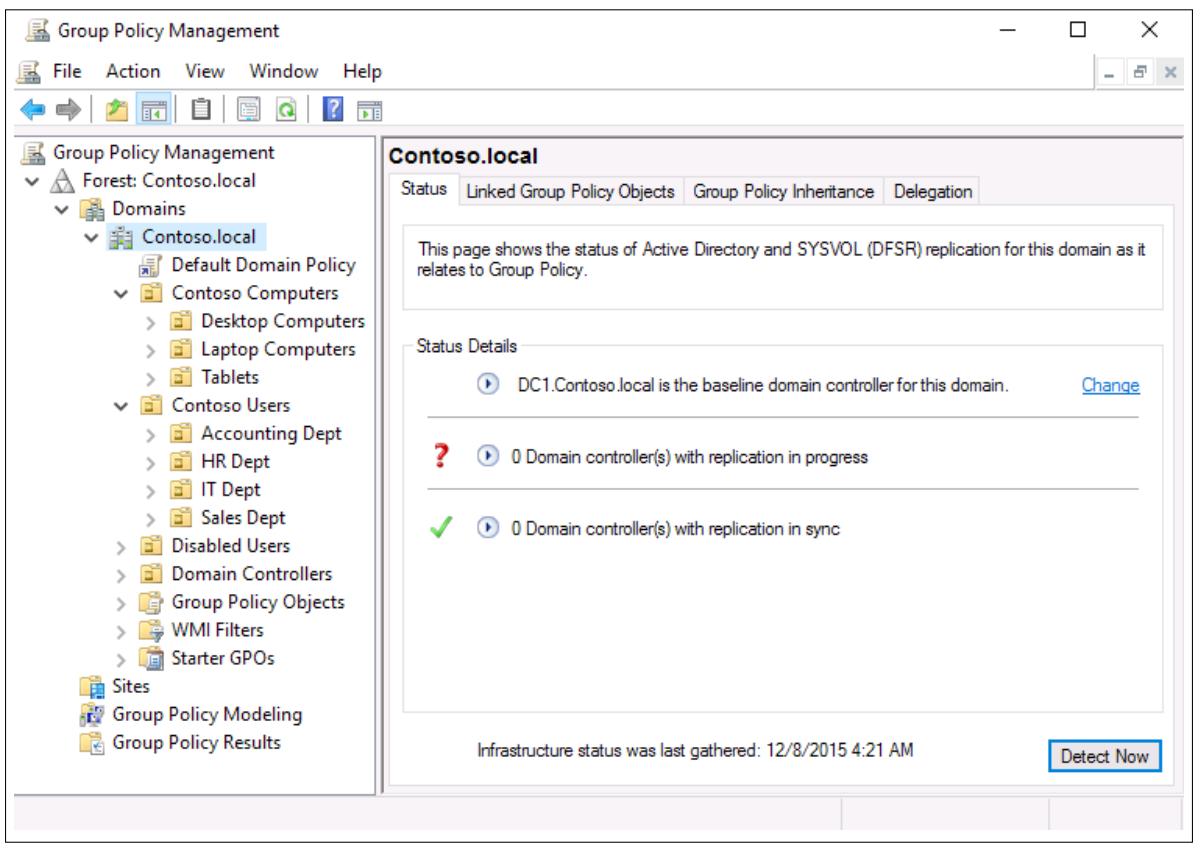
Task: Click the WMI Filters folder icon
Action: coord(153,630)
